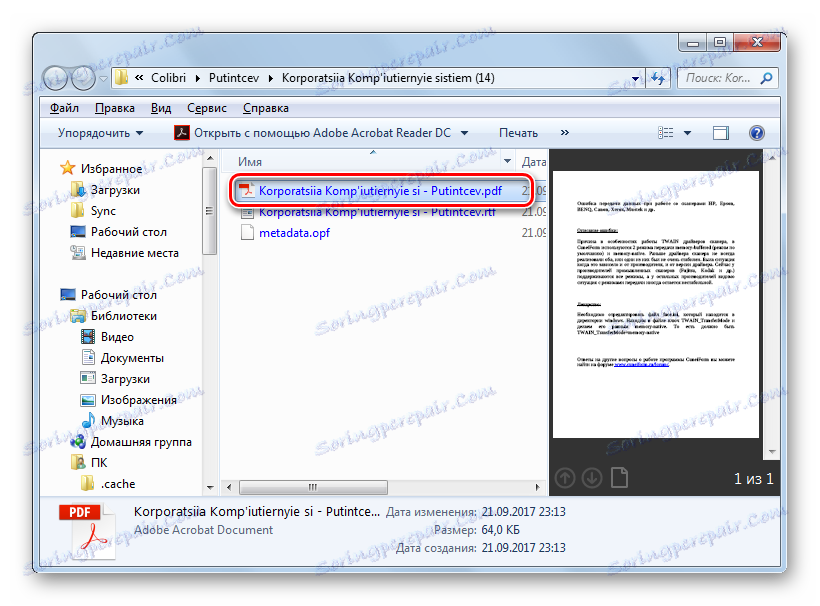This screenshot has width=820, height=606.
Task: Click the metadata.opf blank file icon
Action: 247,233
